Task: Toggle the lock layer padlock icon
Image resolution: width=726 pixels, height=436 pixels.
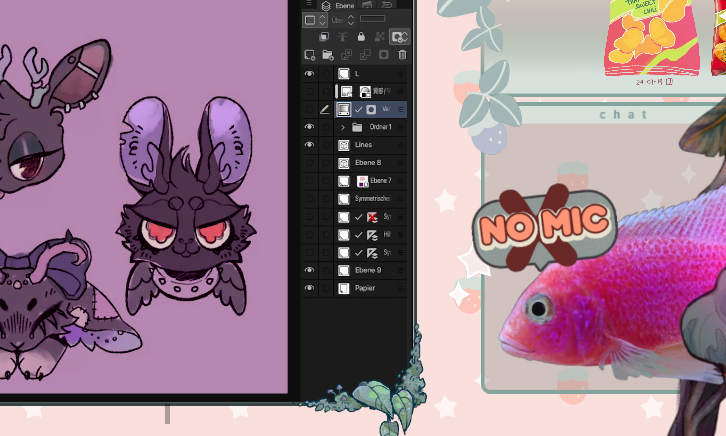Action: click(x=360, y=37)
